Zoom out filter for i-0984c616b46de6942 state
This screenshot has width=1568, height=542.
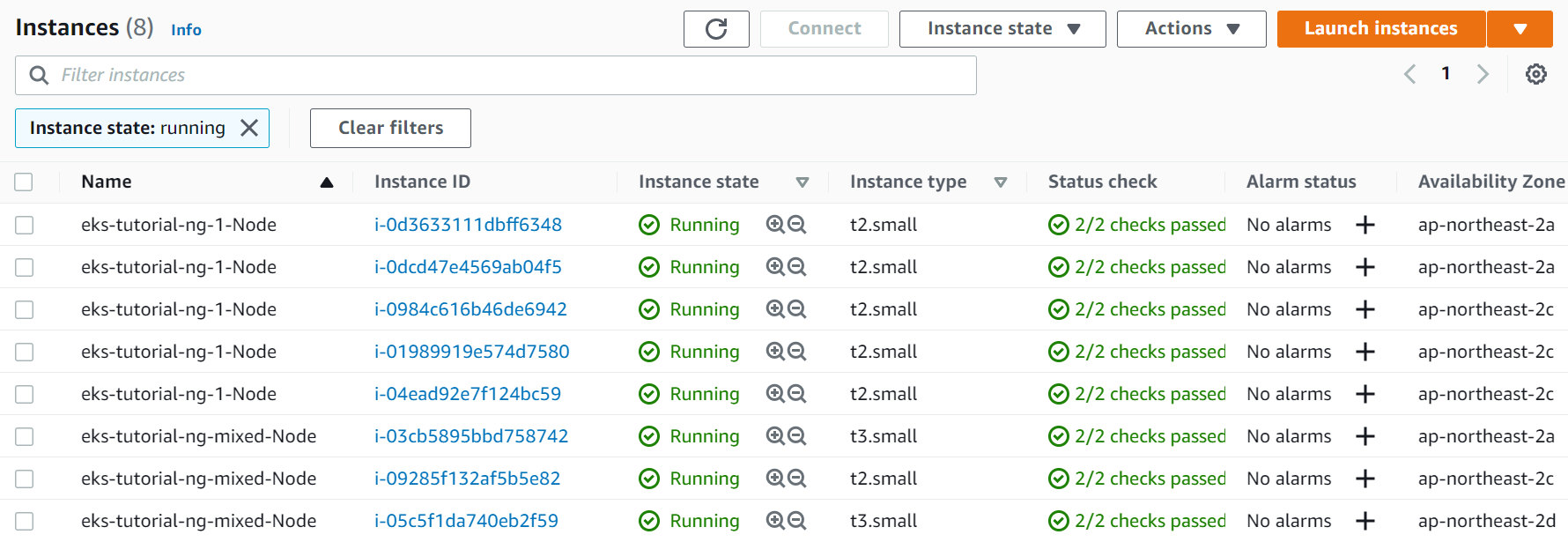click(797, 309)
